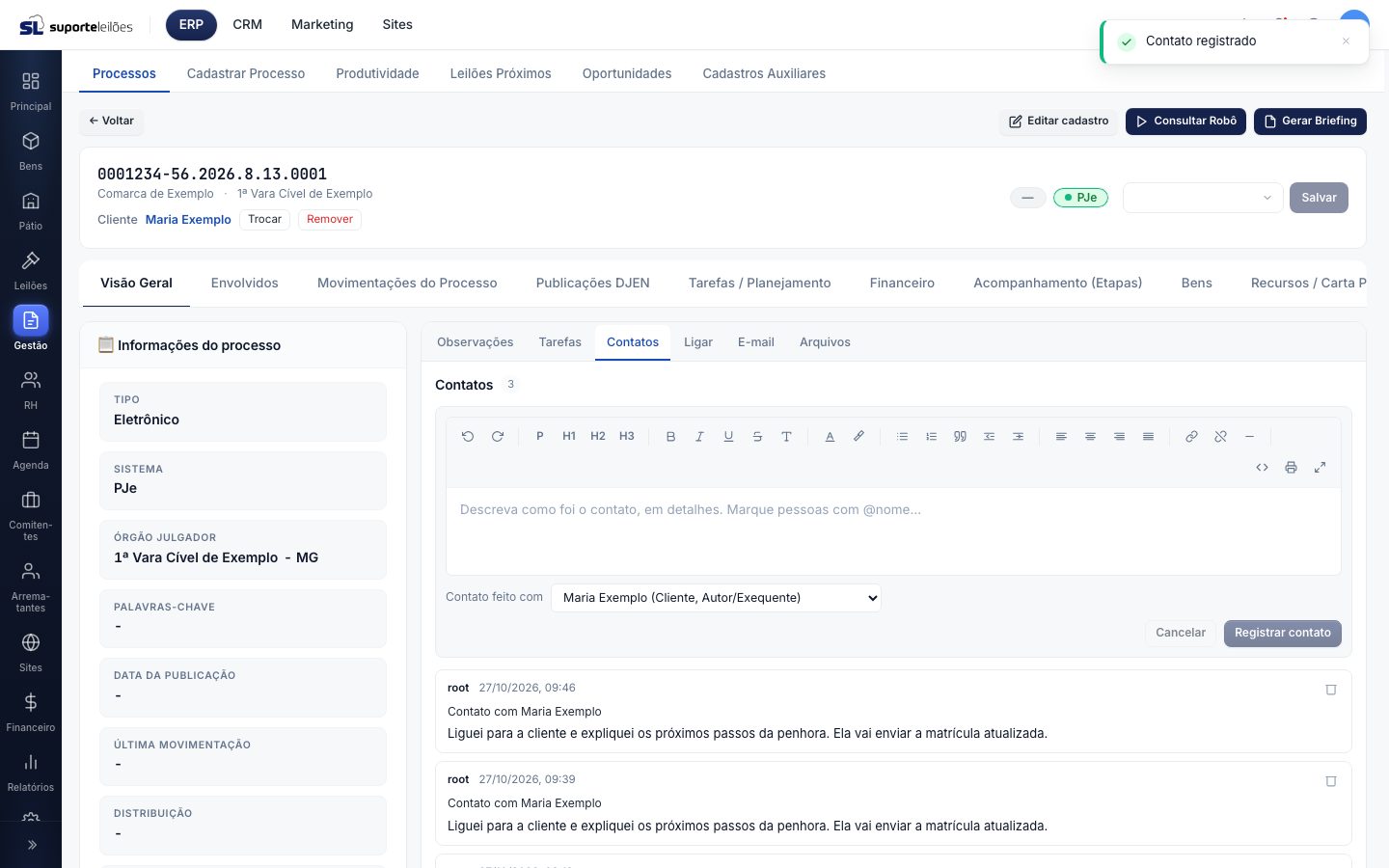Insert a hyperlink in editor
This screenshot has width=1389, height=868.
click(1191, 437)
